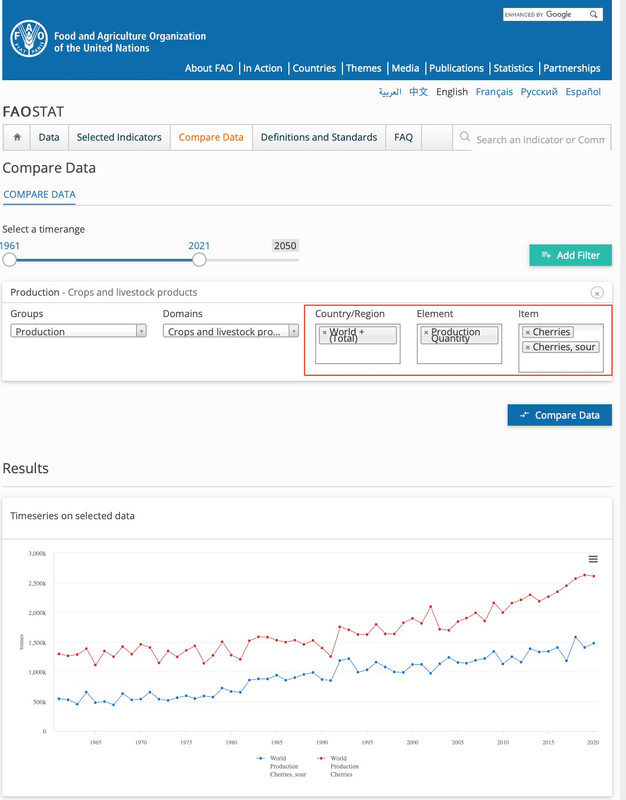This screenshot has height=800, width=626.
Task: Click the indicator search magnifier icon
Action: tap(464, 137)
